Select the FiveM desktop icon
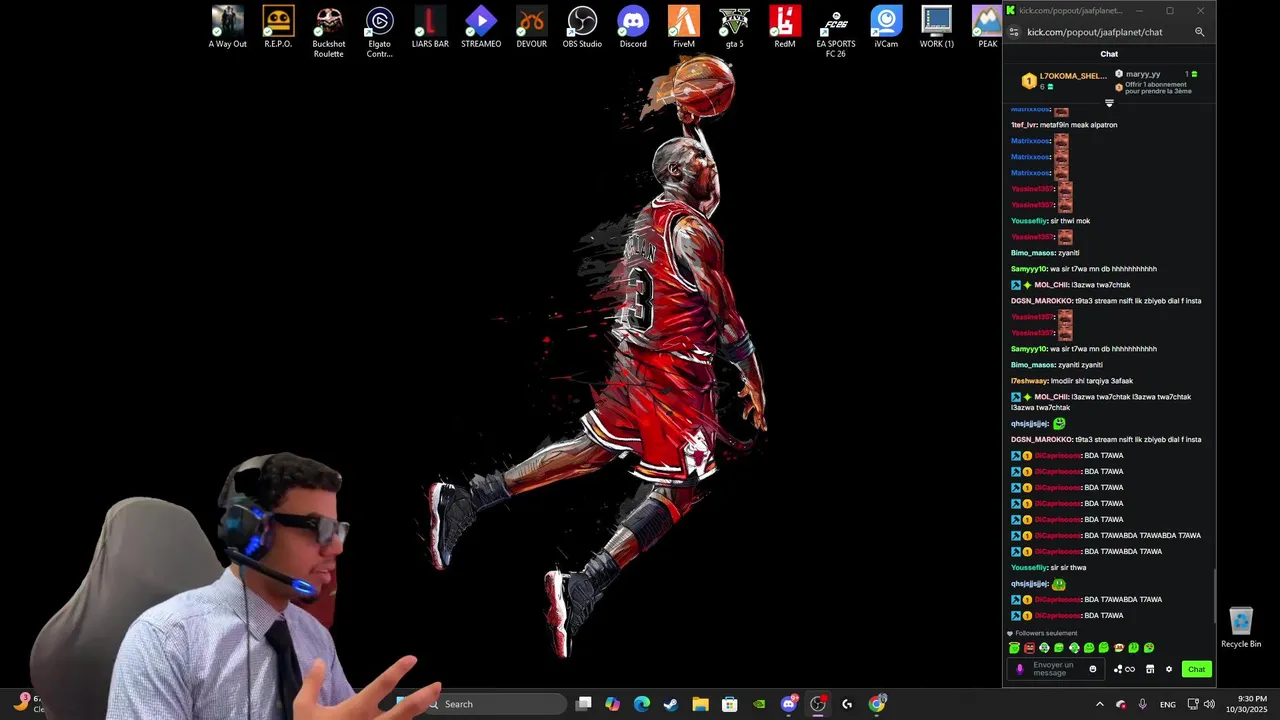This screenshot has width=1280, height=720. 684,27
